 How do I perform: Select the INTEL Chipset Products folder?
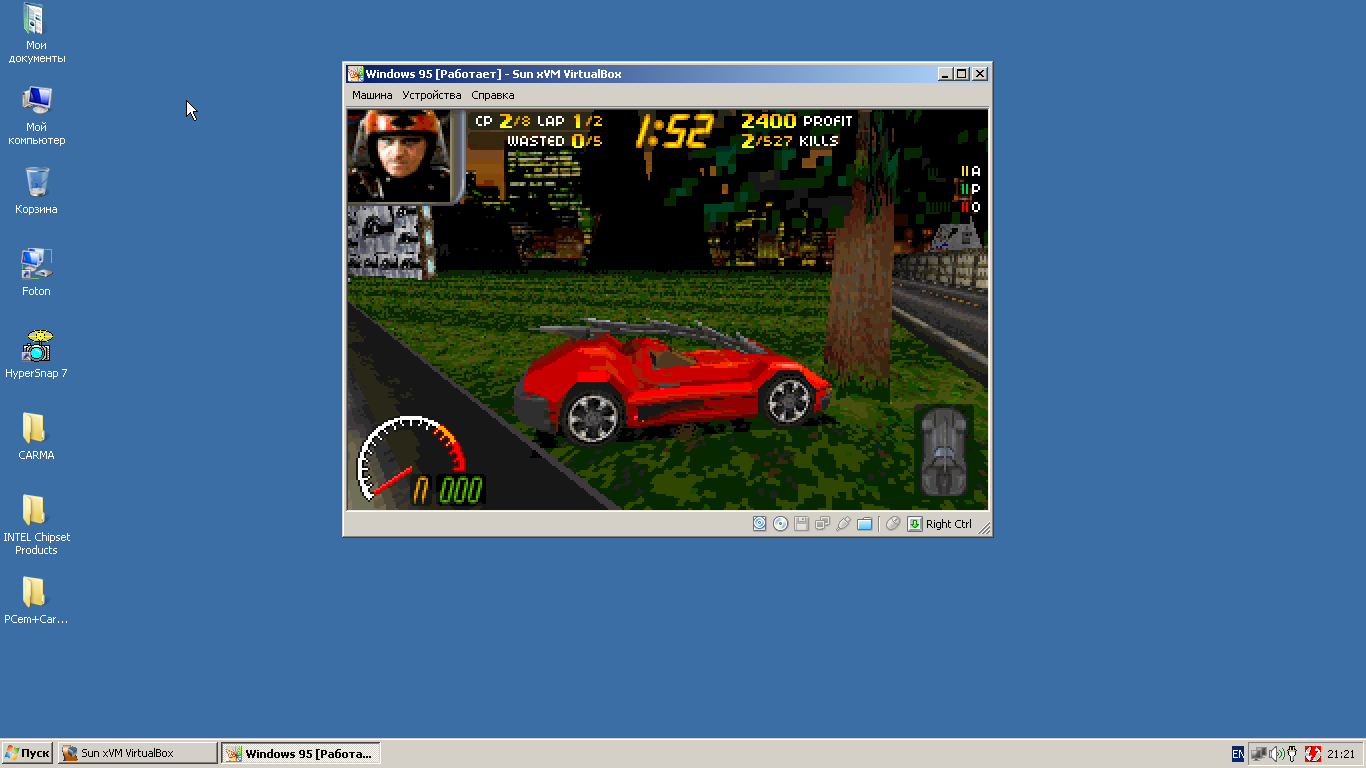pyautogui.click(x=36, y=525)
